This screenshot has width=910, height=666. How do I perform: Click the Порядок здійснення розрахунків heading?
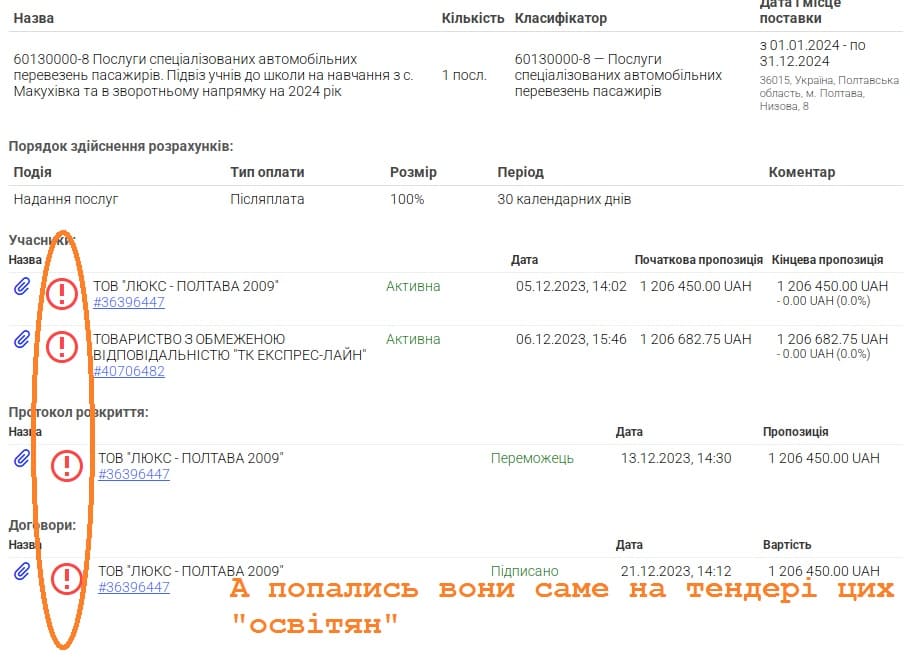[x=121, y=146]
